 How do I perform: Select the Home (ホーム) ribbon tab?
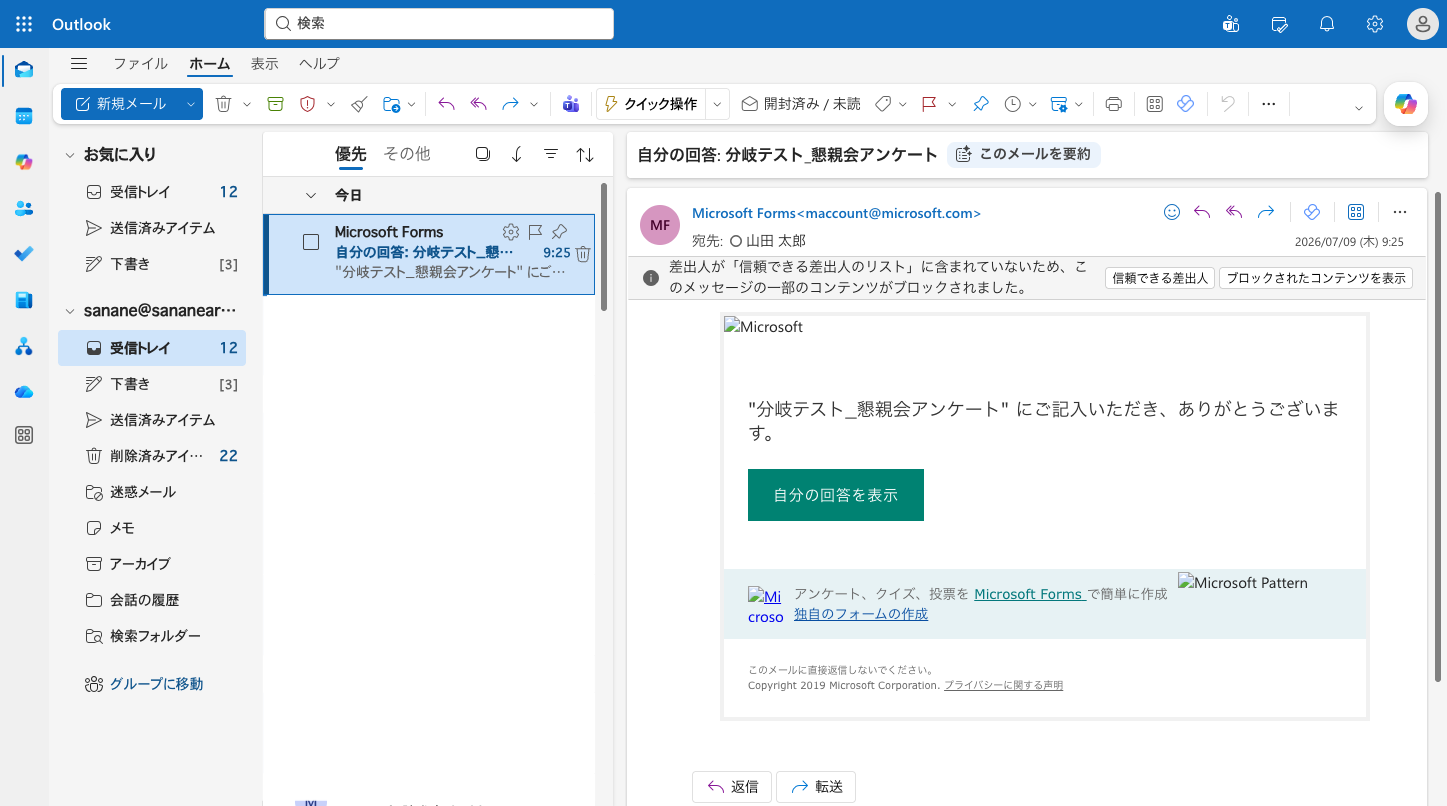[210, 64]
